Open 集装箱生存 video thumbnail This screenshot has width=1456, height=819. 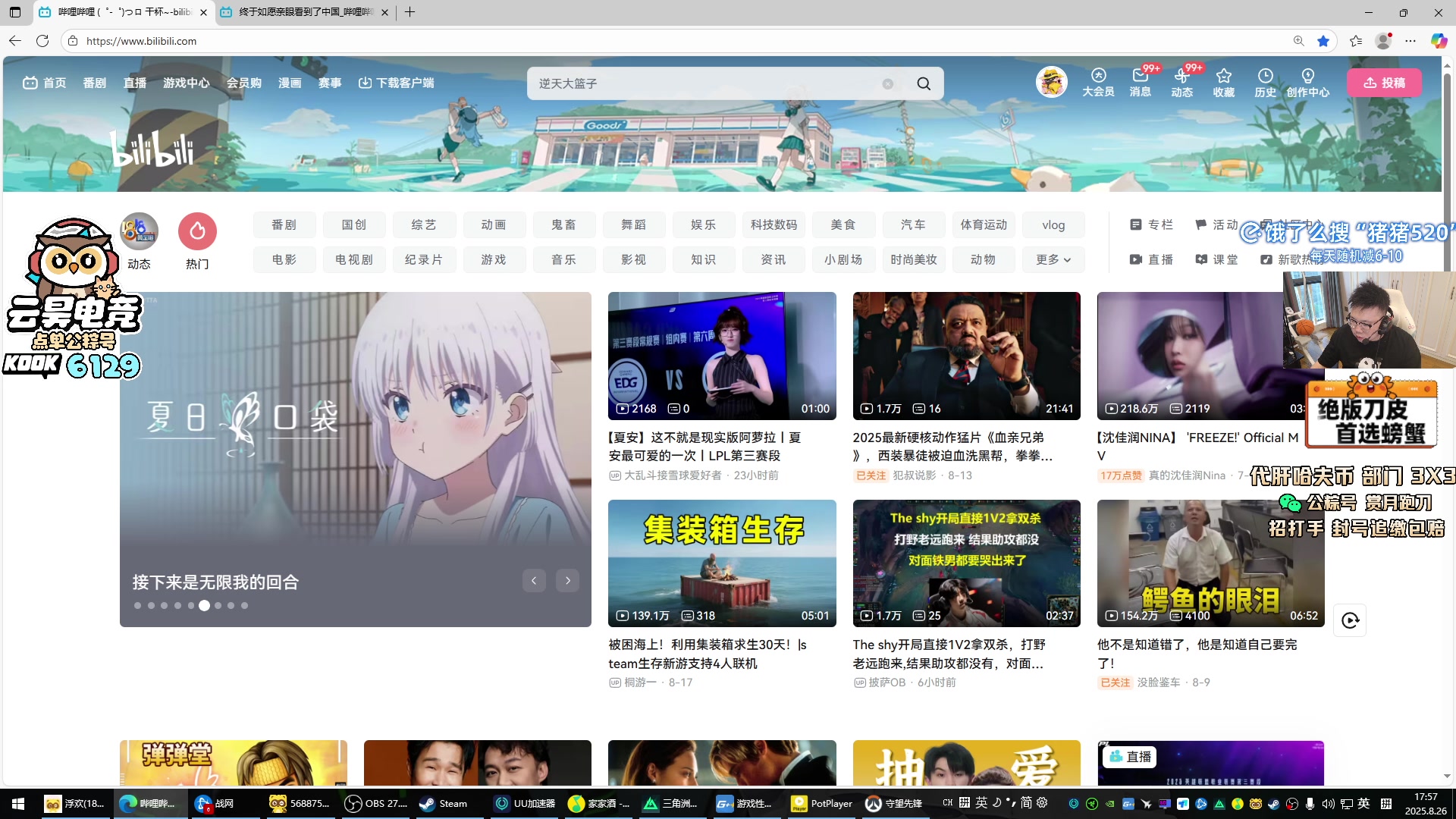[722, 563]
